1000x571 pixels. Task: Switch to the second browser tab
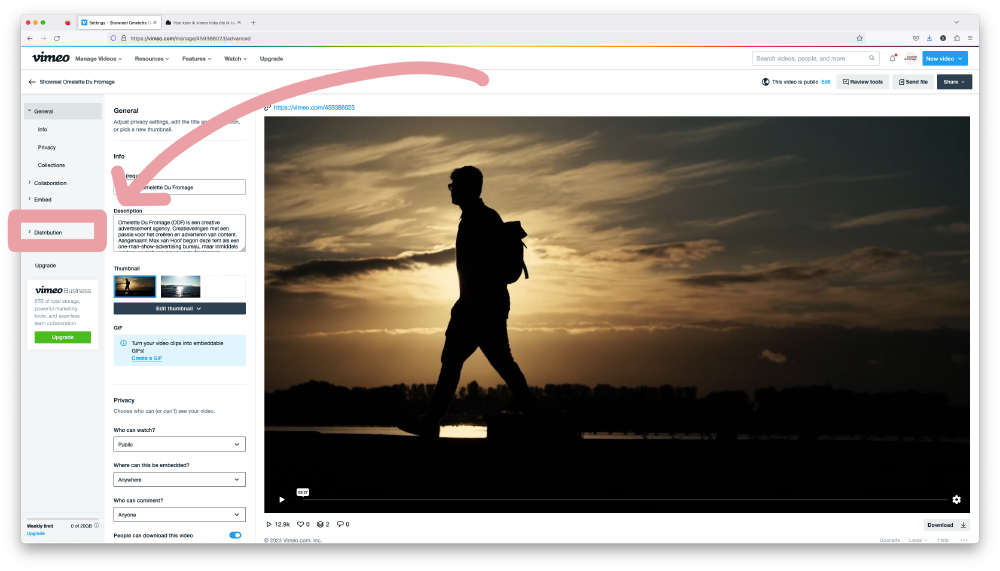pos(201,22)
